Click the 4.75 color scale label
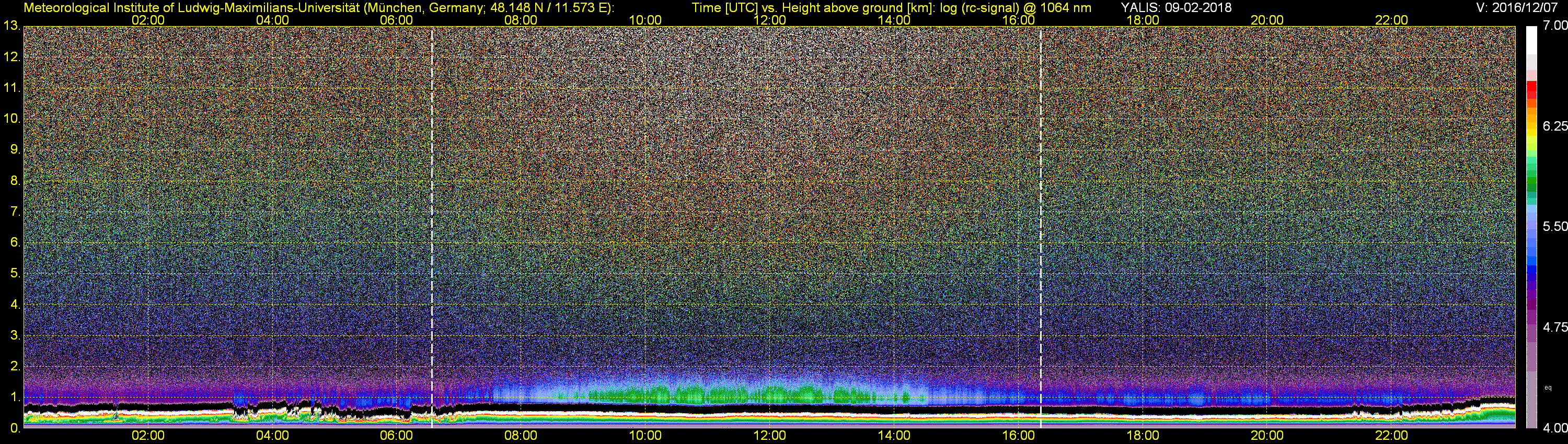This screenshot has width=1568, height=444. [x=1554, y=327]
